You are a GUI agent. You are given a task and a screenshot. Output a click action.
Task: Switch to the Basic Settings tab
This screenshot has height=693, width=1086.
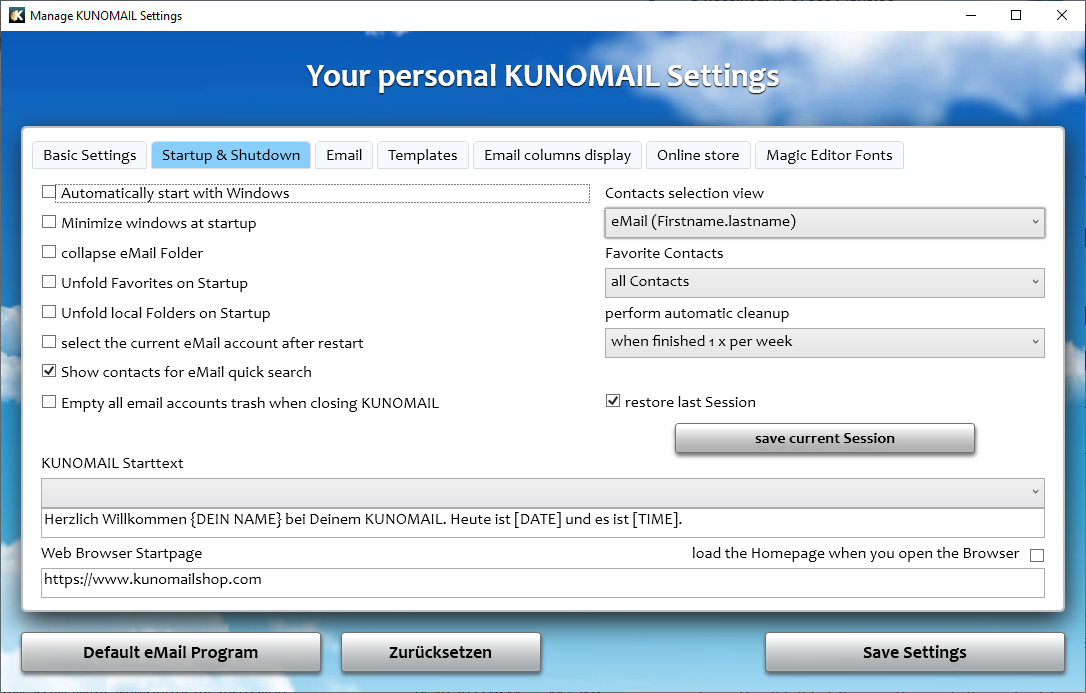90,155
